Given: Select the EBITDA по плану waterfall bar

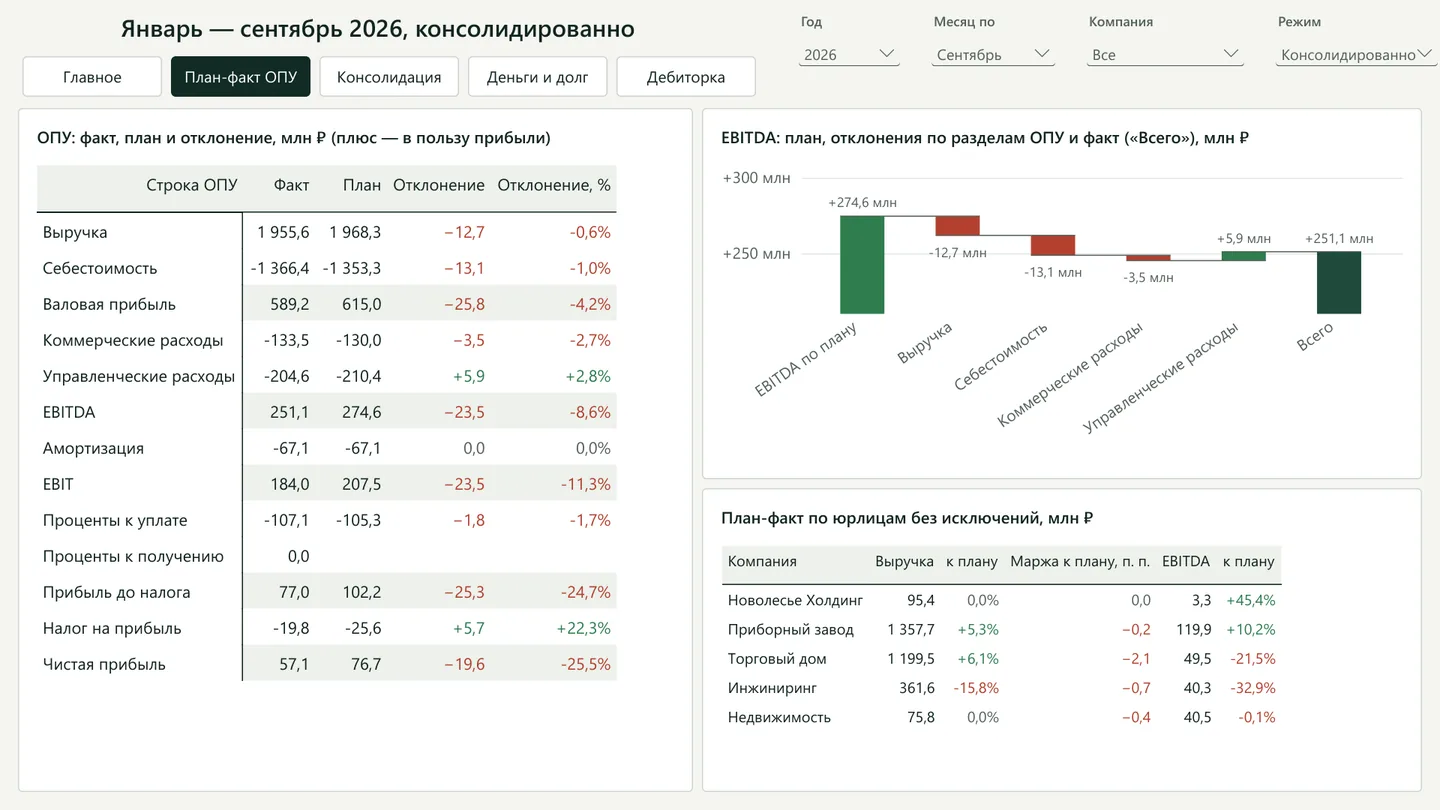Looking at the screenshot, I should coord(862,264).
